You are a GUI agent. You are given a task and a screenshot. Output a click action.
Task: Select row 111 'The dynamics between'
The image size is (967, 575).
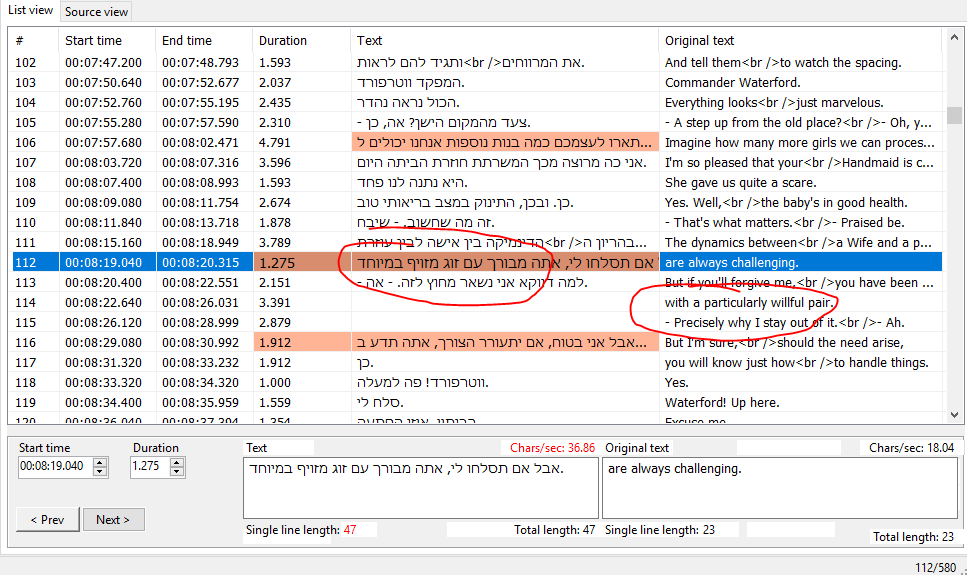coord(477,242)
